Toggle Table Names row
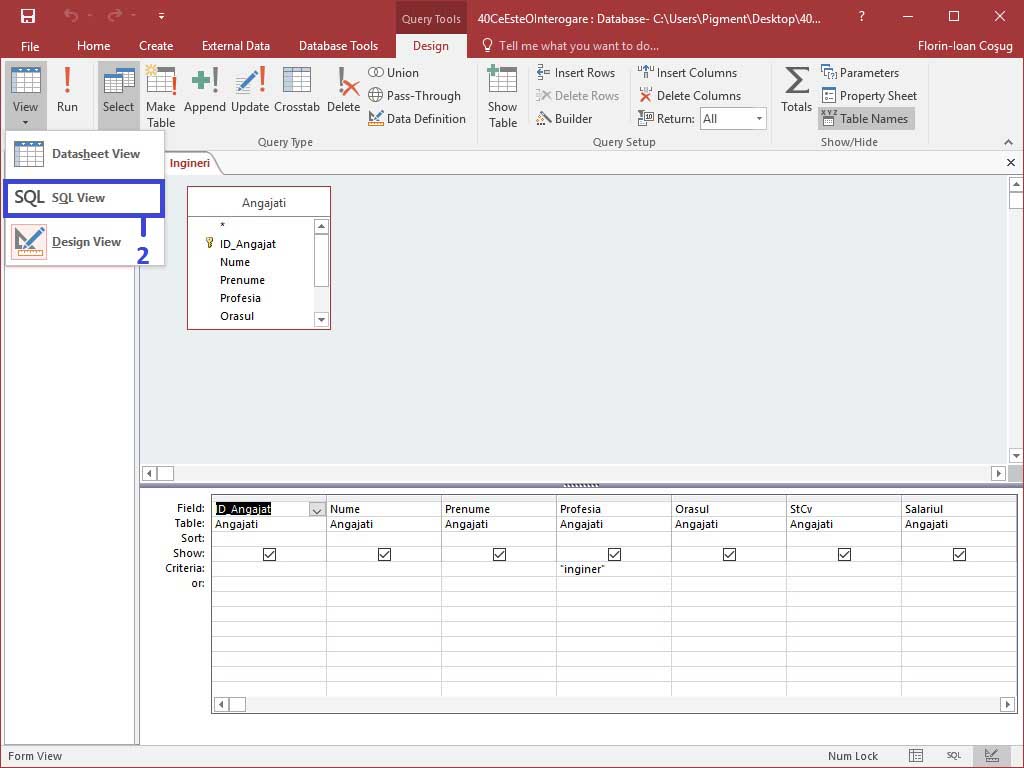 point(865,118)
